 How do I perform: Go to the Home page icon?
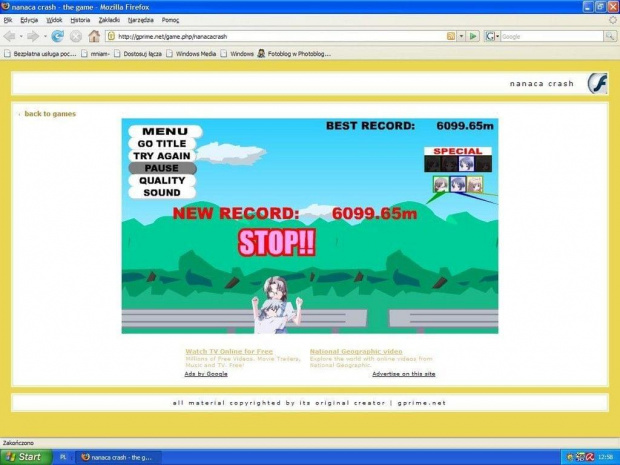94,36
